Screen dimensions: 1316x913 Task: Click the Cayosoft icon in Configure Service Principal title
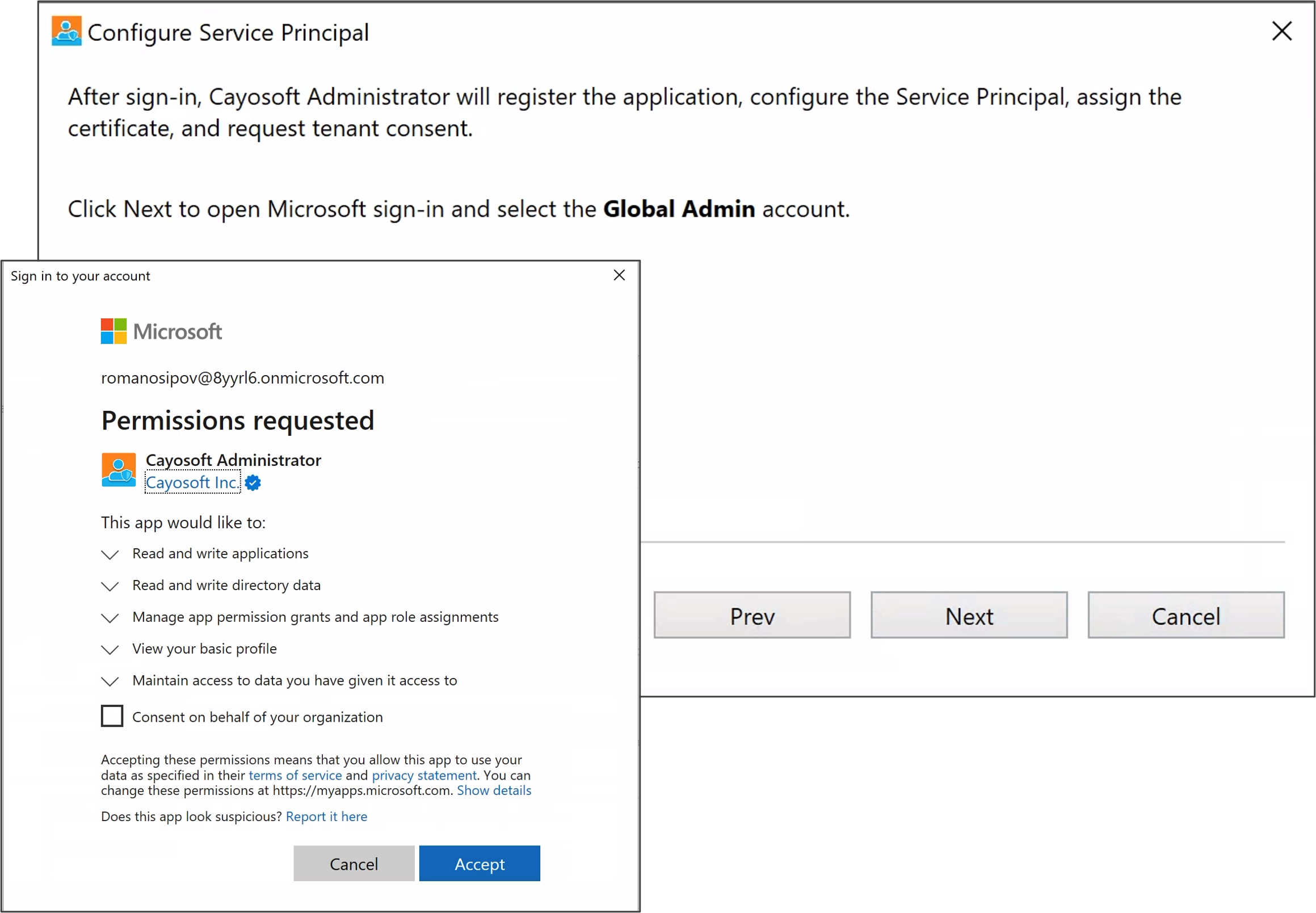pos(66,31)
